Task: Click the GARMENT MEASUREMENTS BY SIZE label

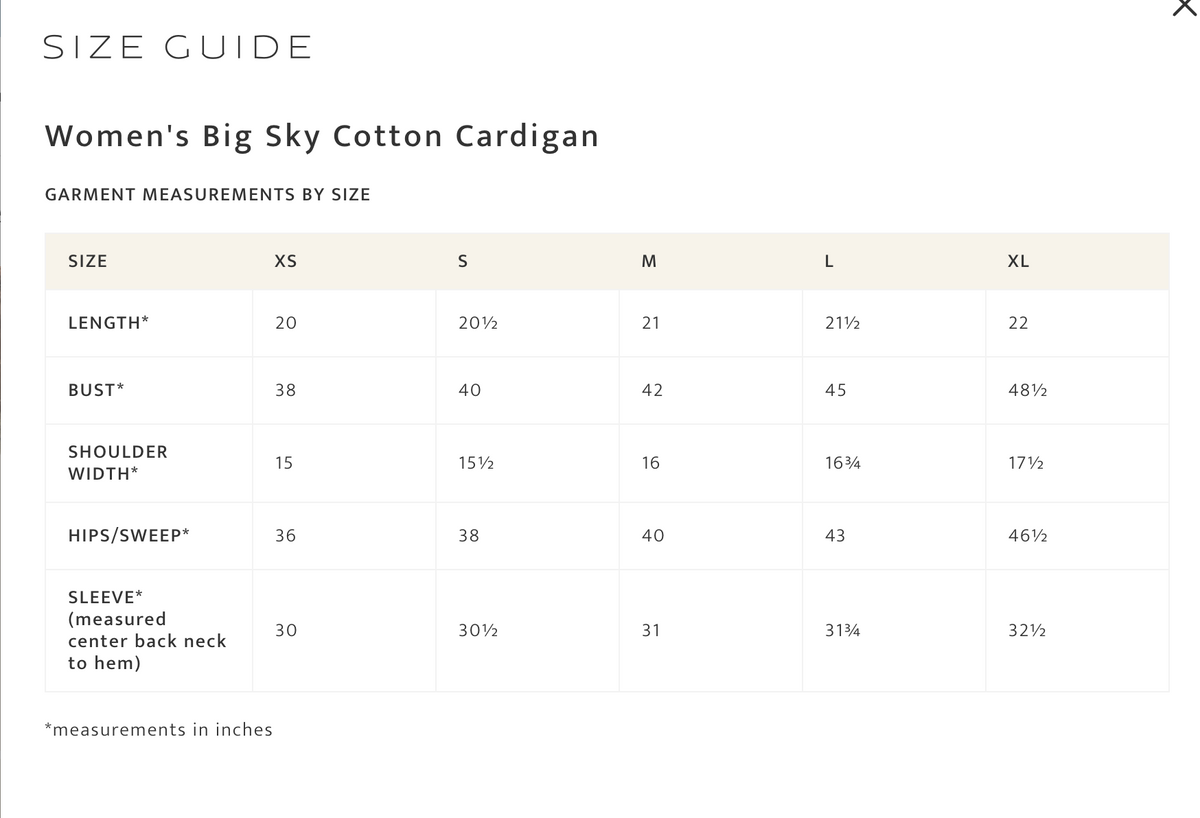Action: (208, 194)
